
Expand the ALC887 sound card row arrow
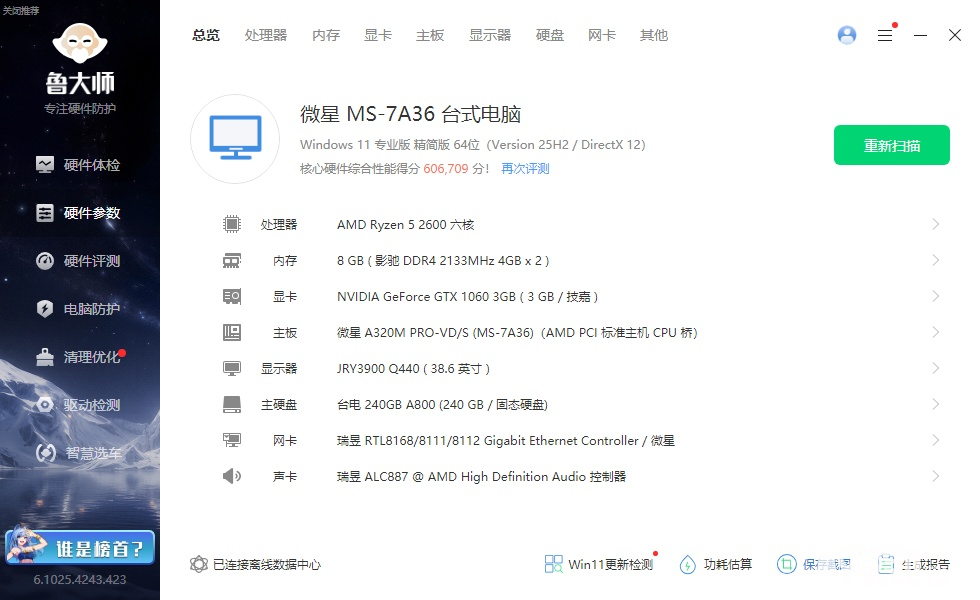935,476
